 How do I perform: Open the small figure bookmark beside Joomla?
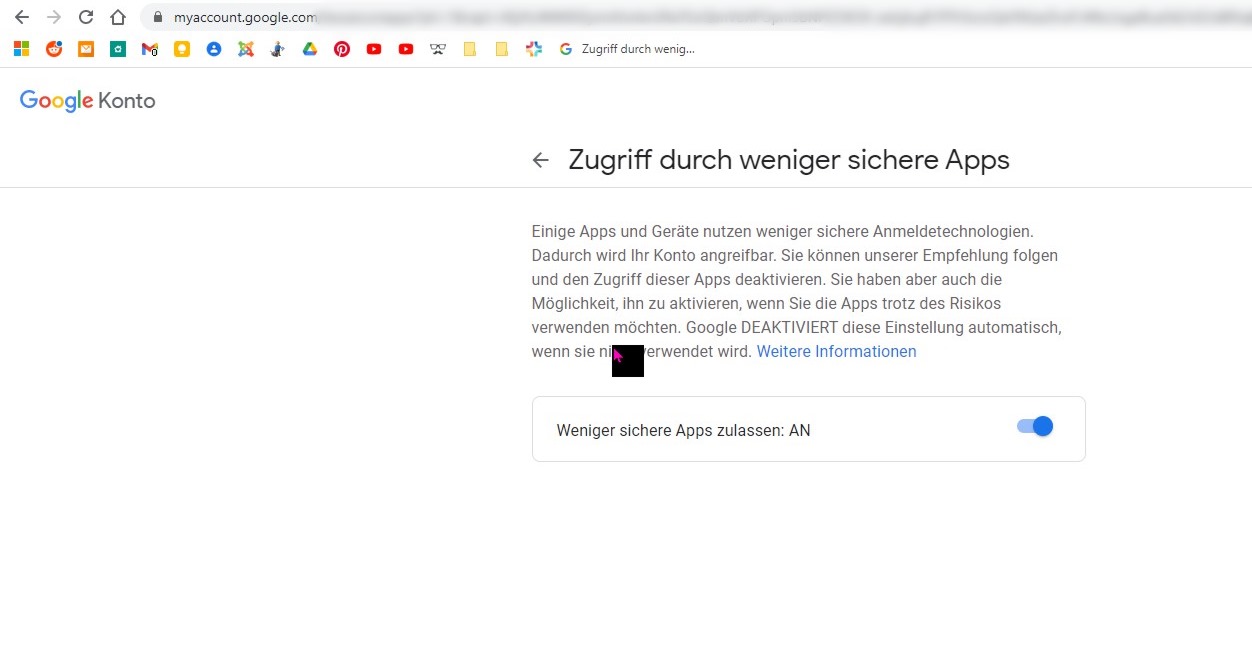tap(278, 49)
